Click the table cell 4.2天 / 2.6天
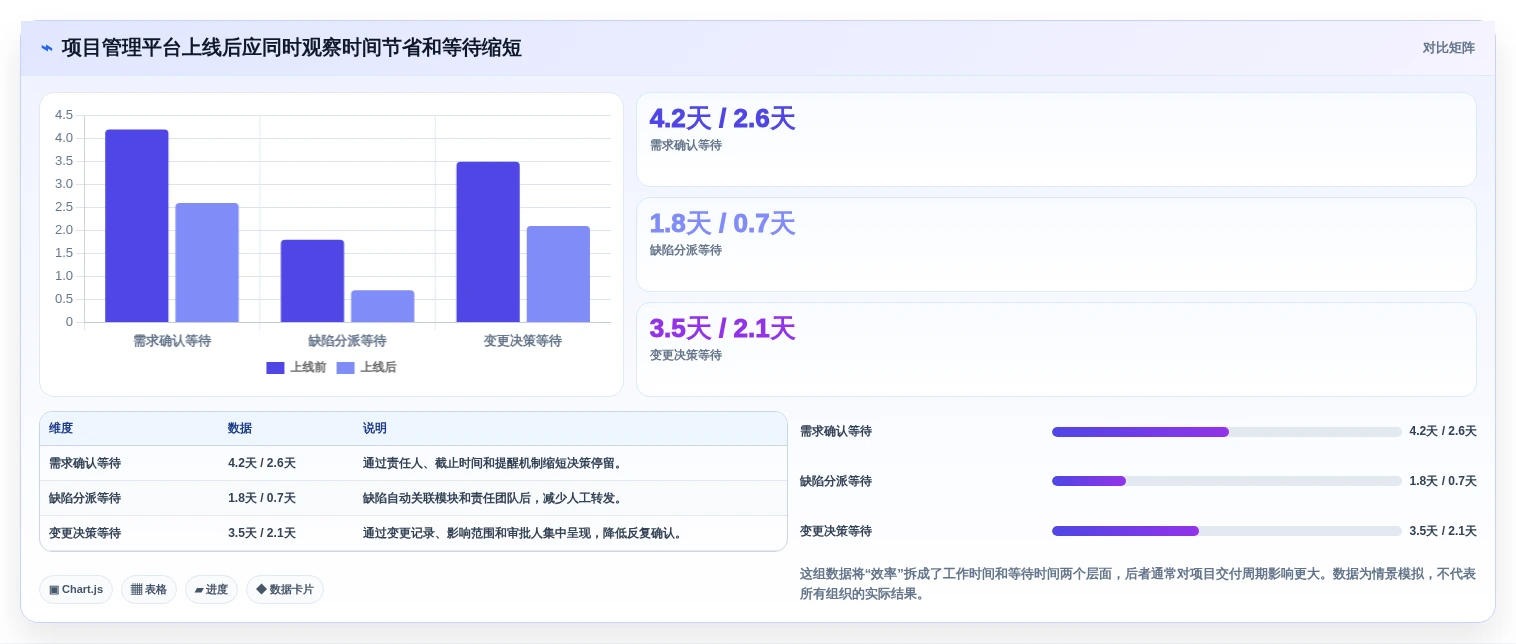The height and width of the screenshot is (644, 1516). (x=262, y=463)
